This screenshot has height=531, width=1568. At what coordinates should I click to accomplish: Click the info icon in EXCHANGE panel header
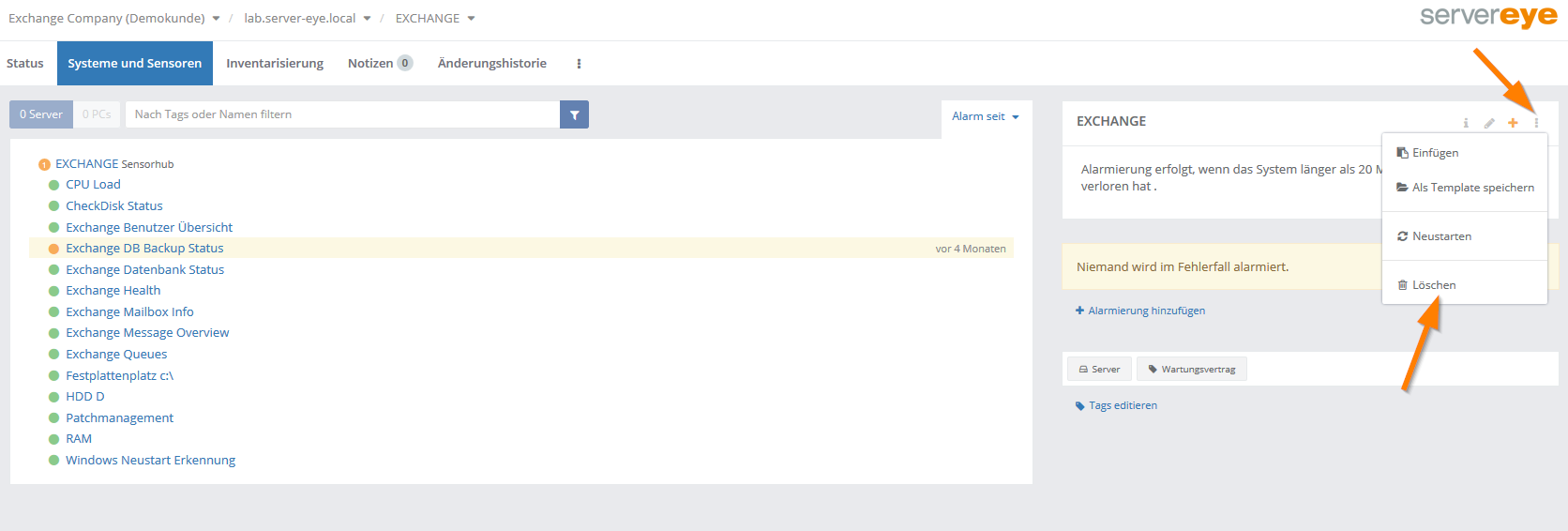click(x=1466, y=123)
